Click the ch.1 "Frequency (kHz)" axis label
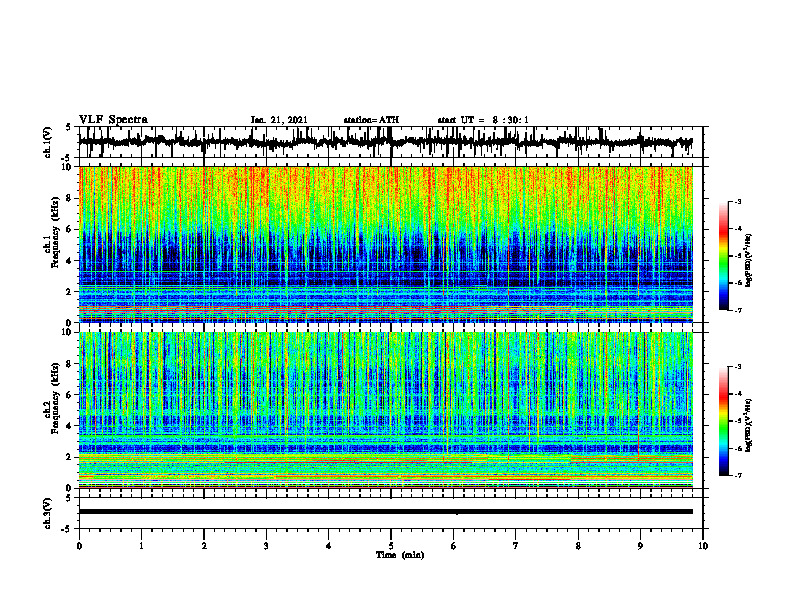The image size is (792, 612). [x=55, y=233]
